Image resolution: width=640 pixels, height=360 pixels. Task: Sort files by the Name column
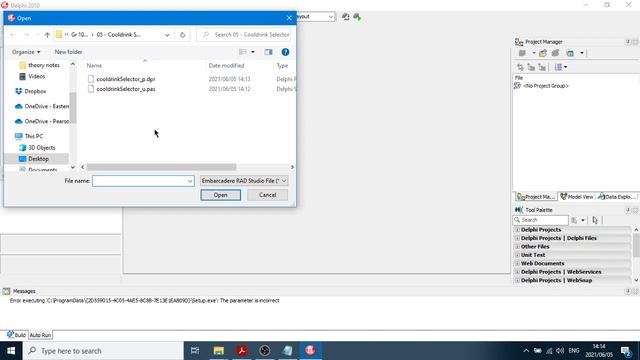pyautogui.click(x=94, y=65)
